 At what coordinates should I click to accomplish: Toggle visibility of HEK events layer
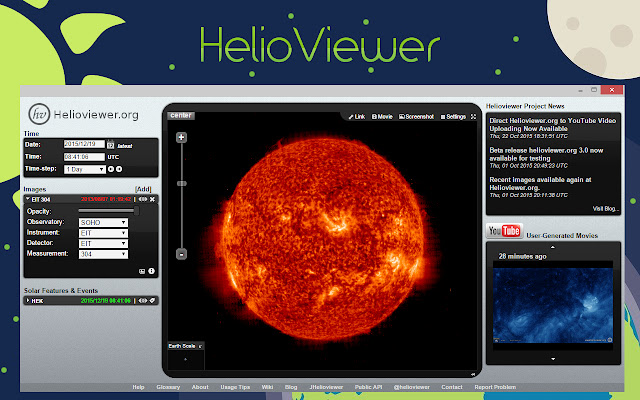tap(142, 300)
